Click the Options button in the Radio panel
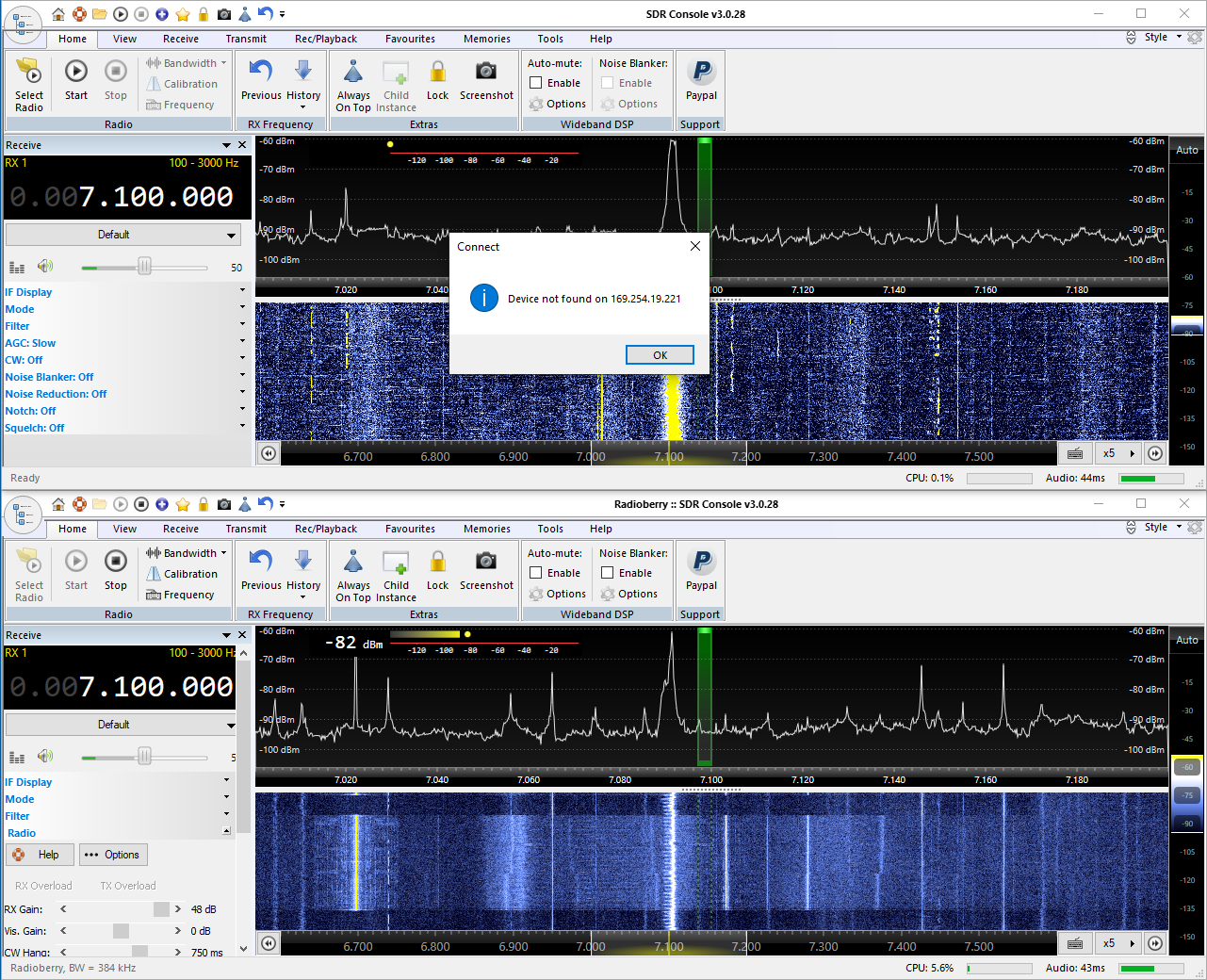The width and height of the screenshot is (1207, 980). [113, 855]
